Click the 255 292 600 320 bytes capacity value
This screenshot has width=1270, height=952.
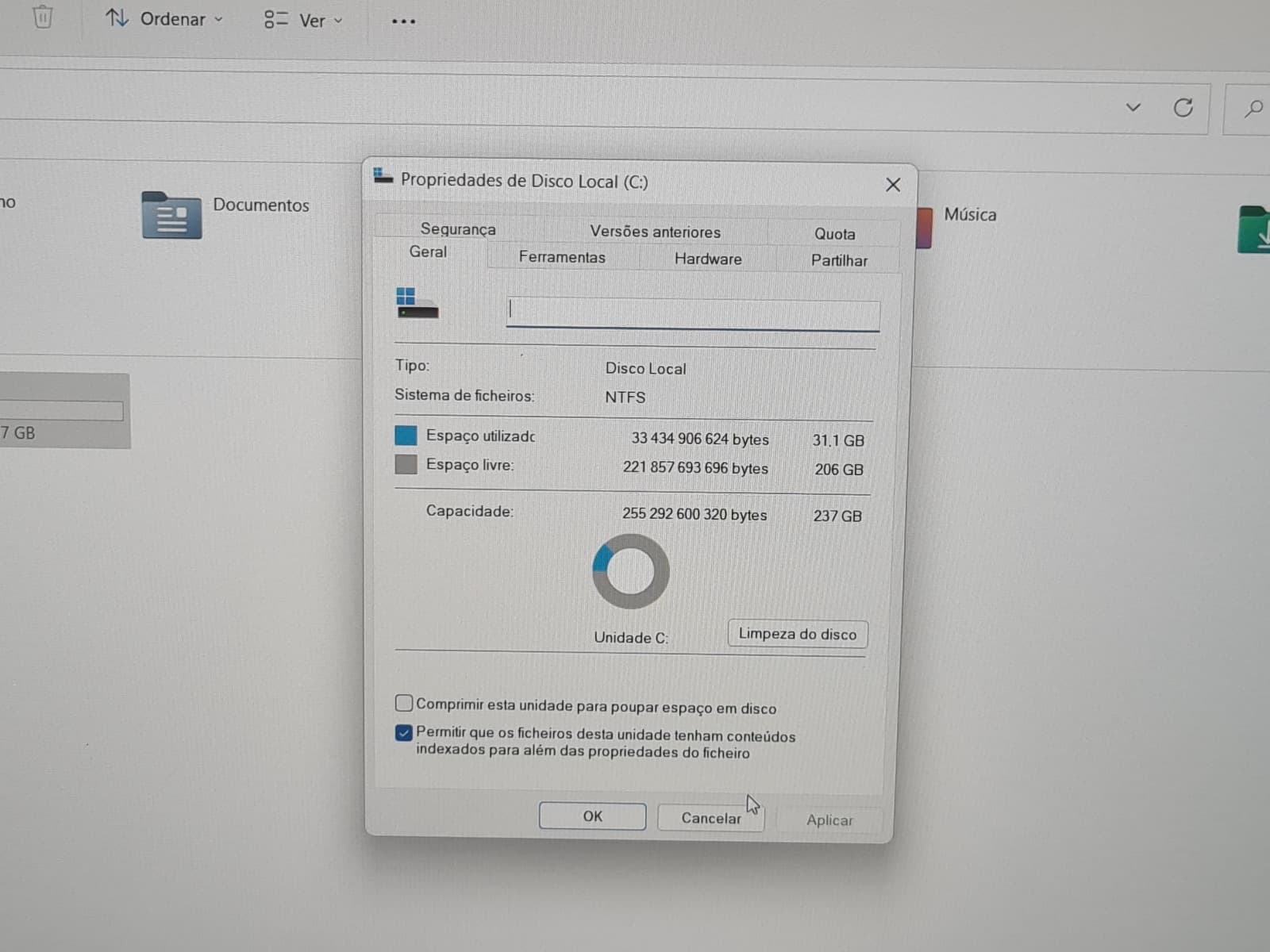click(695, 514)
